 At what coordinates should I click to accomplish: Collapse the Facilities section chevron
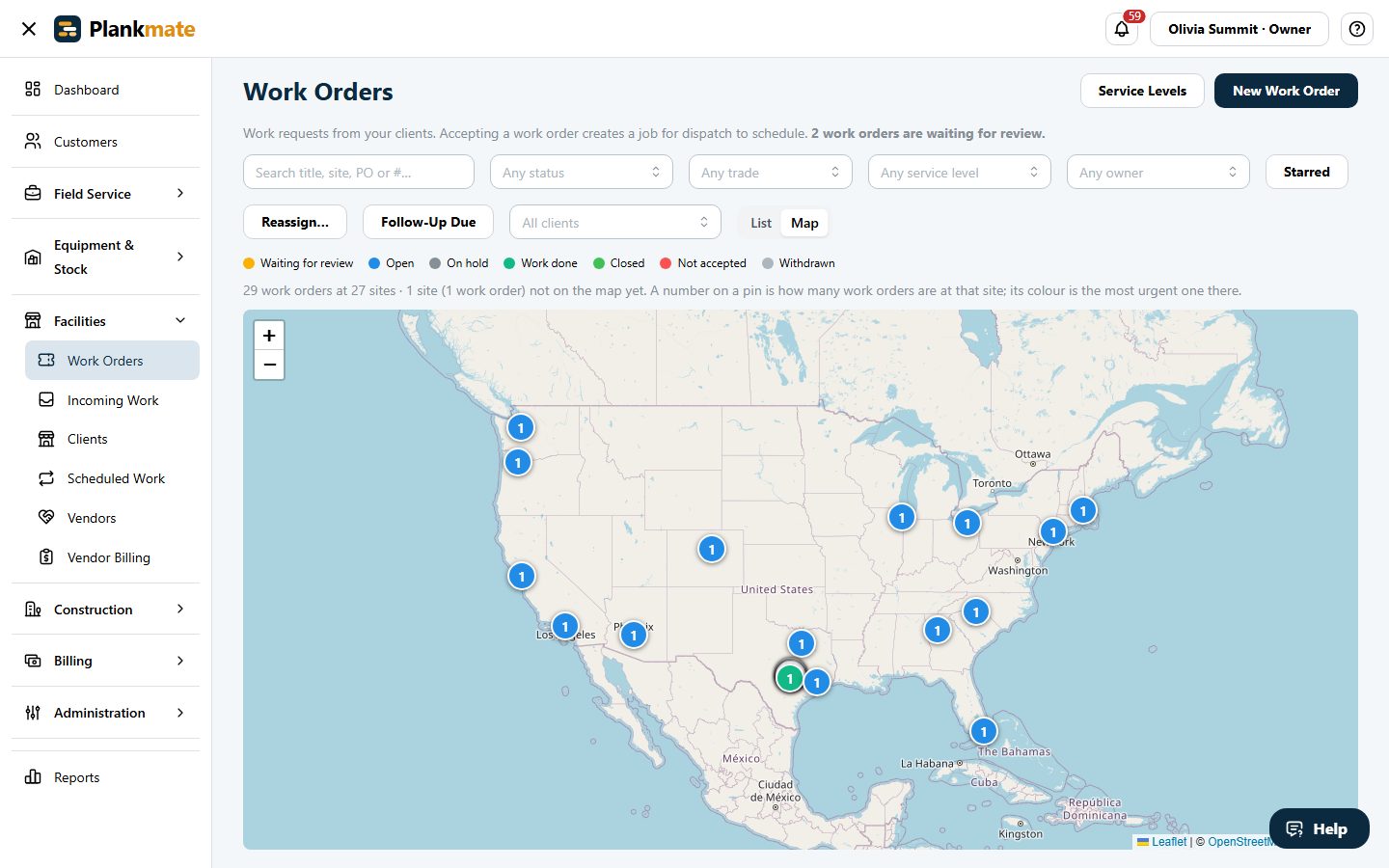(x=180, y=320)
